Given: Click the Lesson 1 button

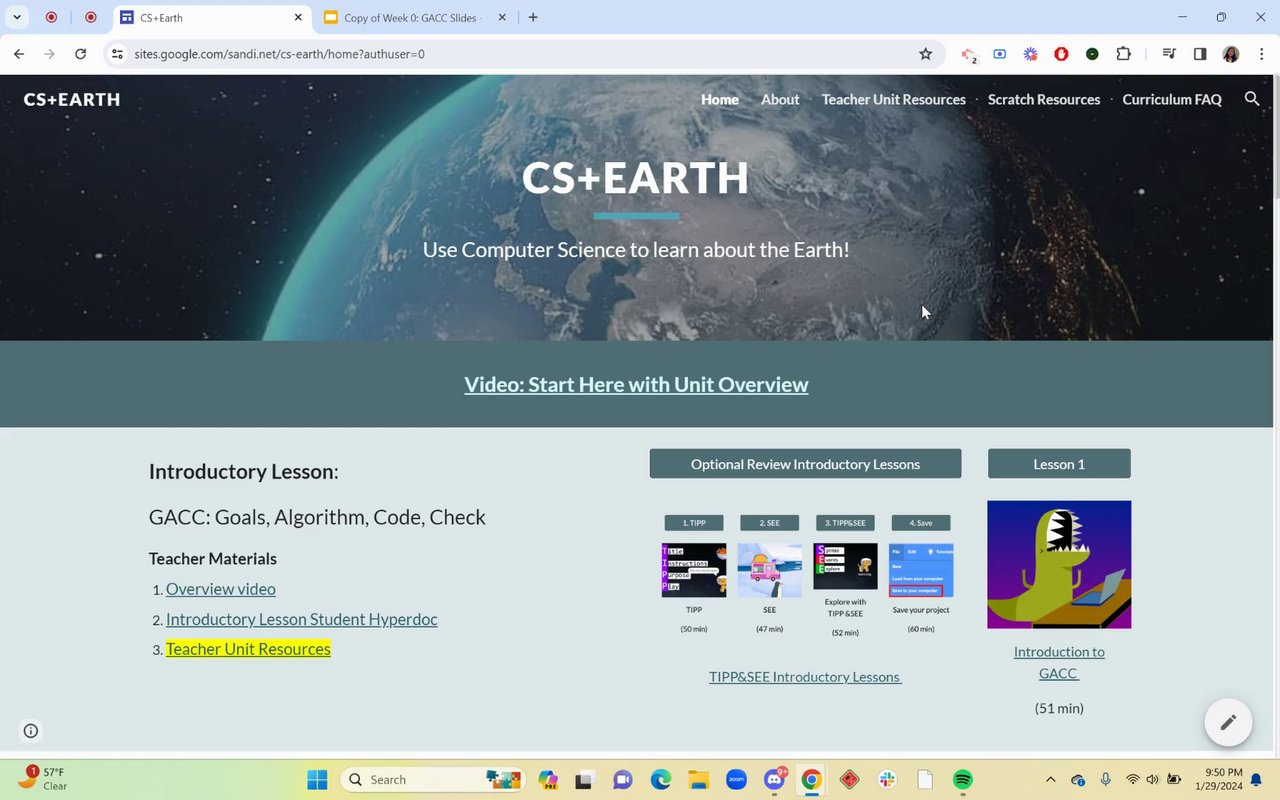Looking at the screenshot, I should pyautogui.click(x=1059, y=464).
